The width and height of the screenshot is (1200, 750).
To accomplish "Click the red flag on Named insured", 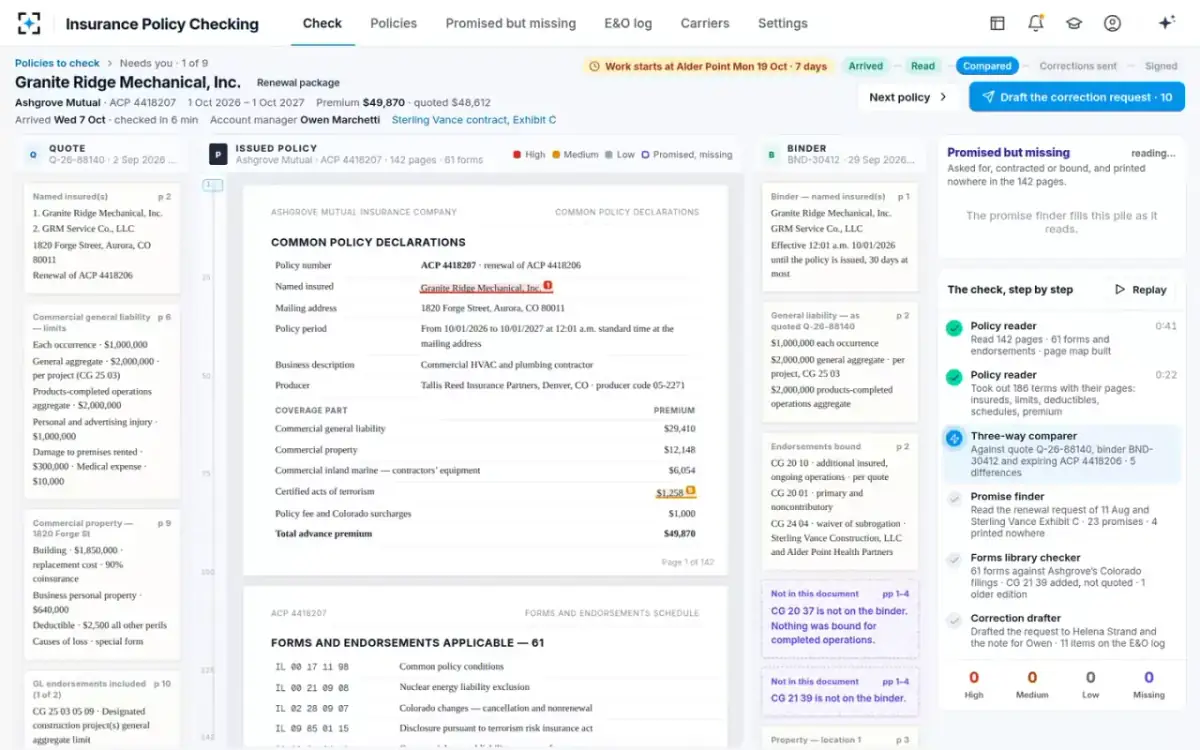I will coord(547,286).
